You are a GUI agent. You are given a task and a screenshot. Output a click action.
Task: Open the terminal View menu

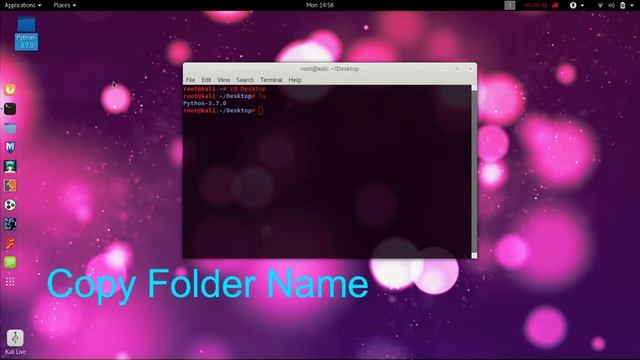[224, 80]
